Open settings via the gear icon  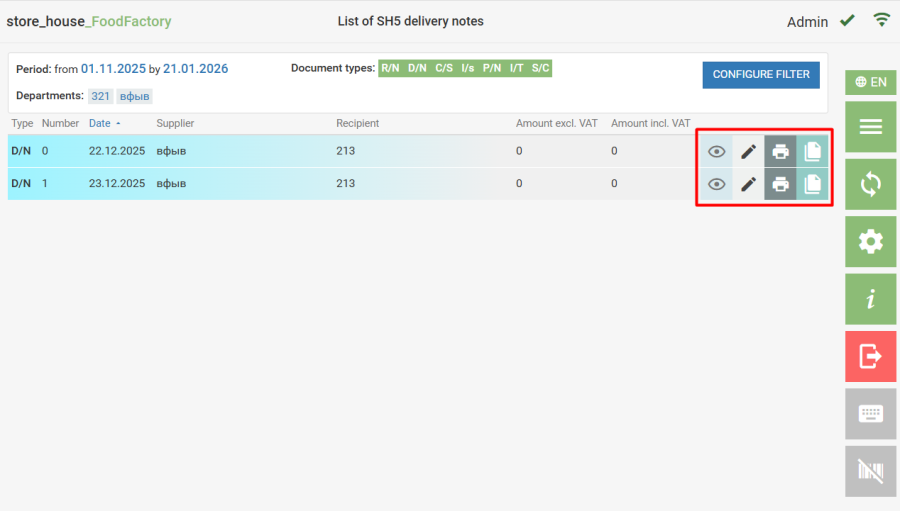pos(870,241)
